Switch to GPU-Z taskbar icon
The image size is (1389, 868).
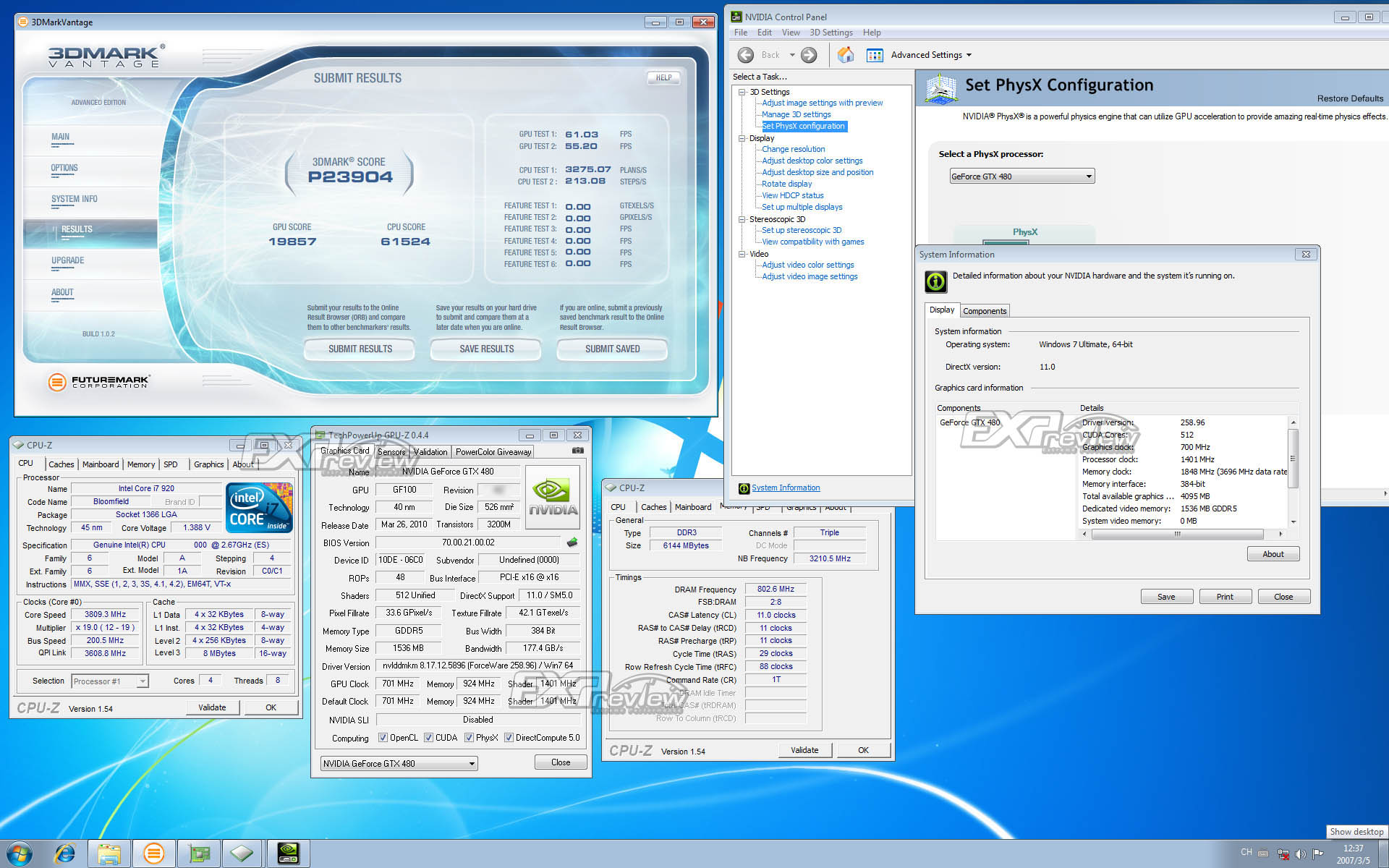coord(198,854)
